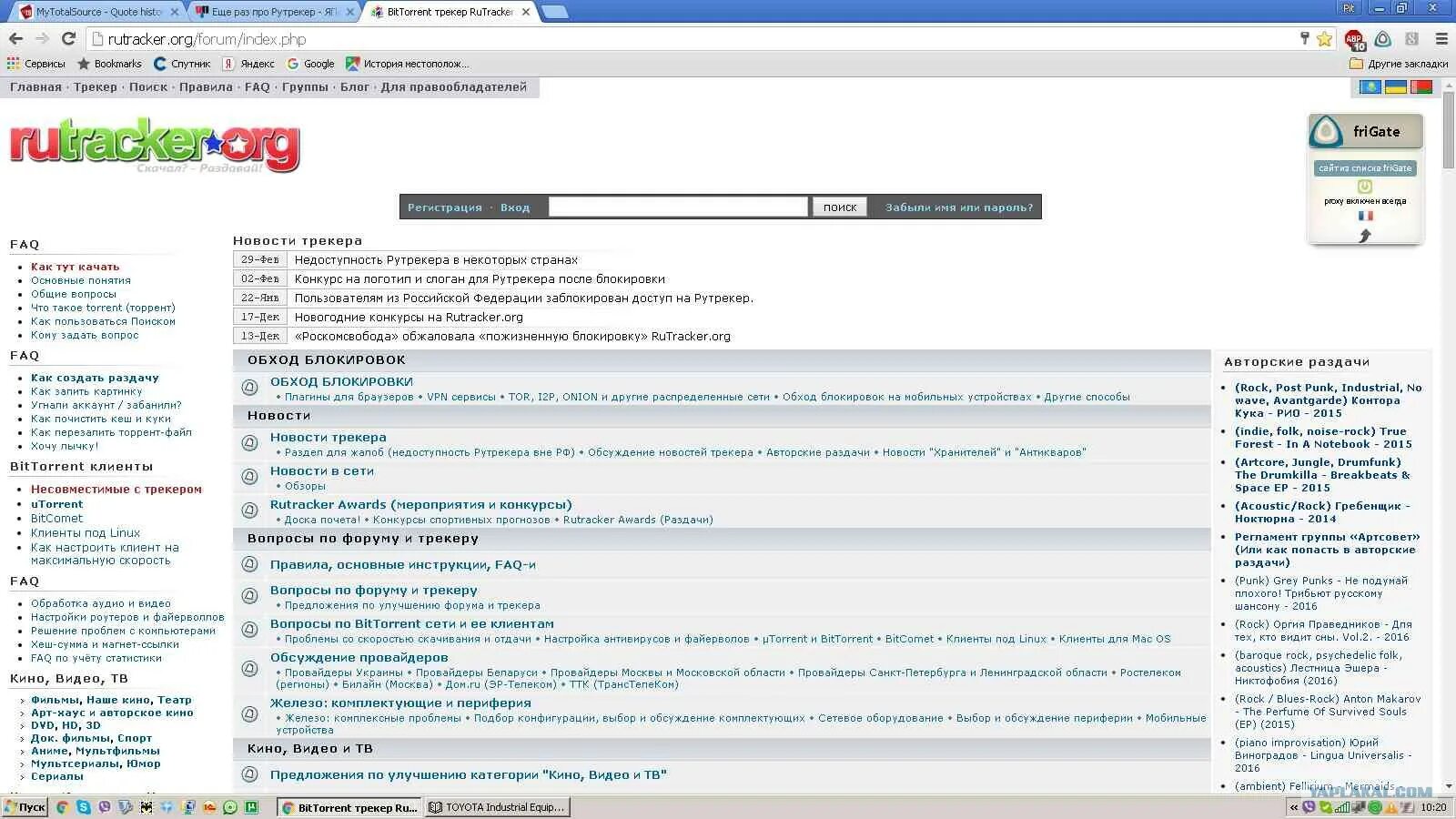Go back with the browser back arrow
Screen dimensions: 1456x819
(x=15, y=39)
